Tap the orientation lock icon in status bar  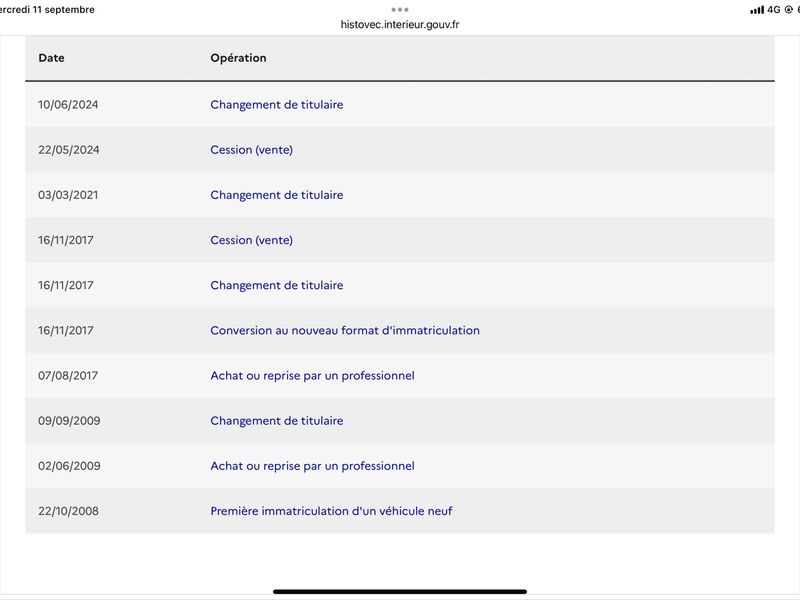tap(788, 10)
